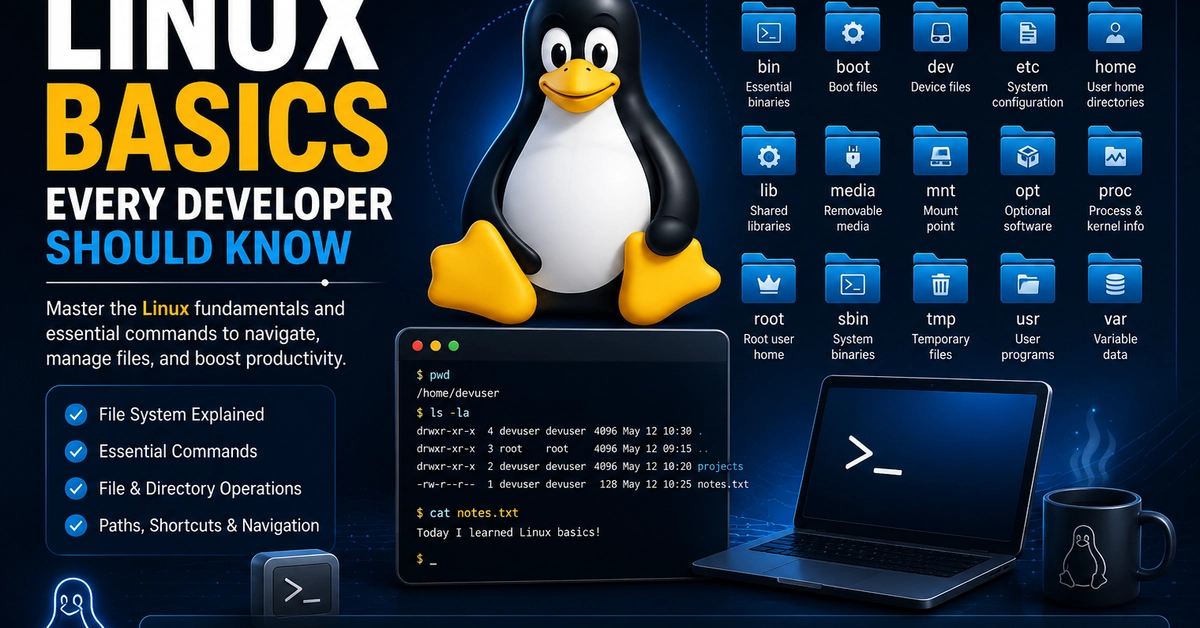
Task: Click the "Removable media" description
Action: coord(853,218)
